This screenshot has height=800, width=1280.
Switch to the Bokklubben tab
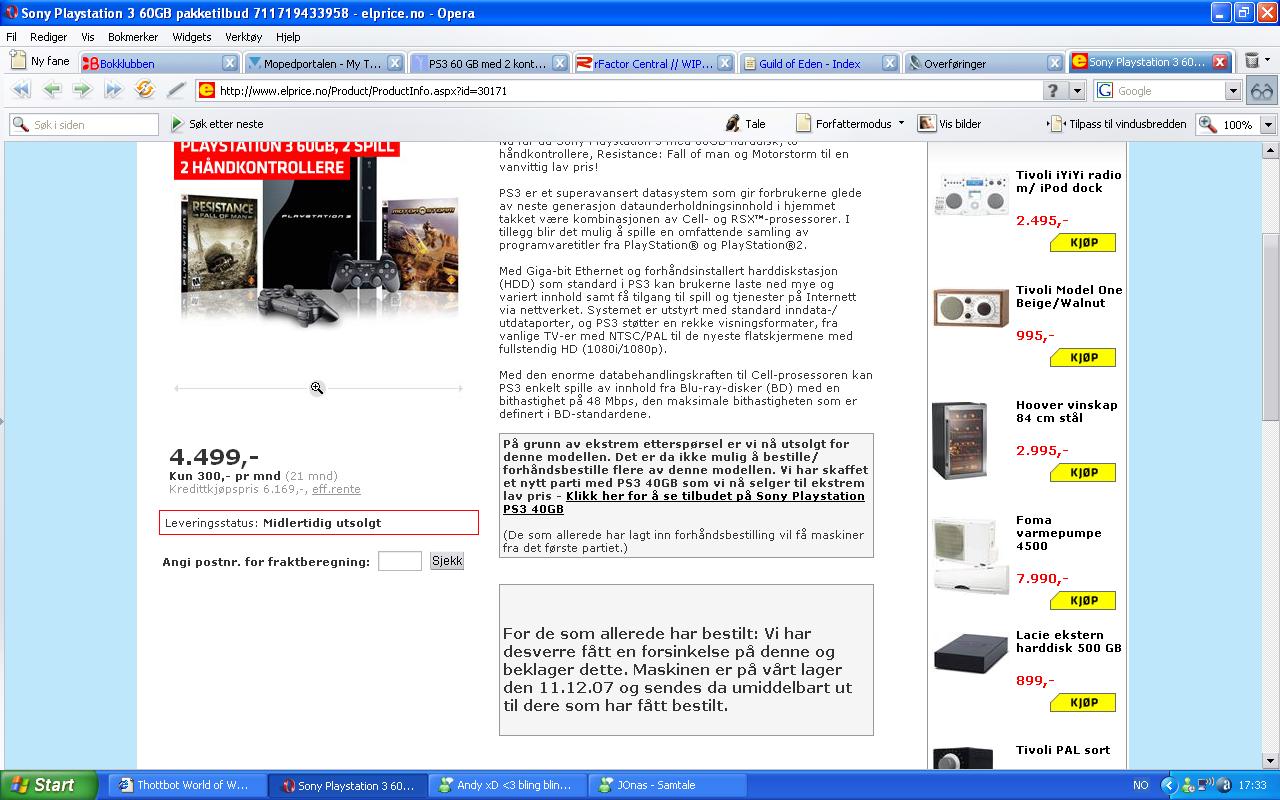(x=159, y=63)
